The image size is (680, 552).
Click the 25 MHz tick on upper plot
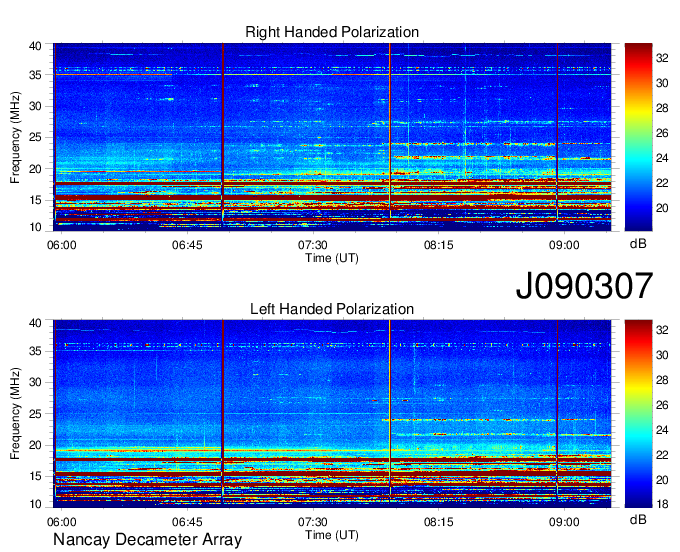36,138
